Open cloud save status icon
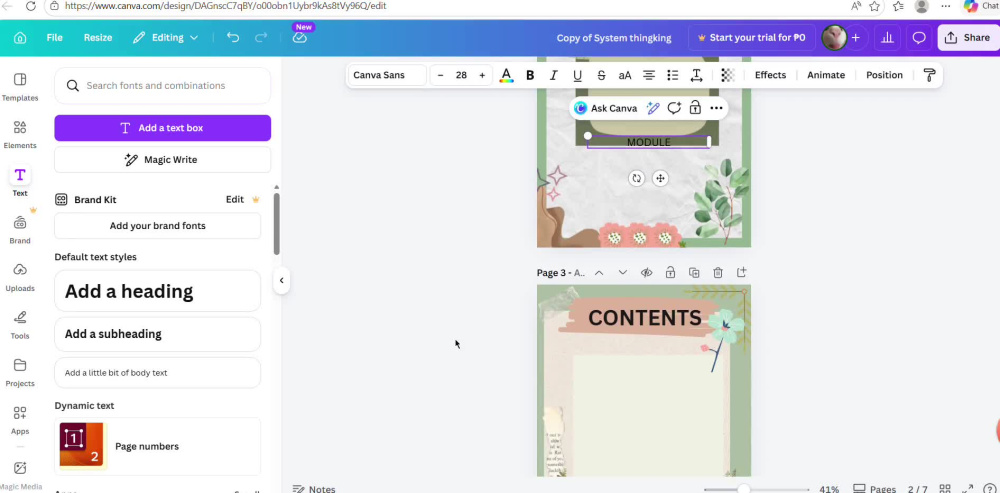Screen dimensions: 1000x493 [300, 38]
